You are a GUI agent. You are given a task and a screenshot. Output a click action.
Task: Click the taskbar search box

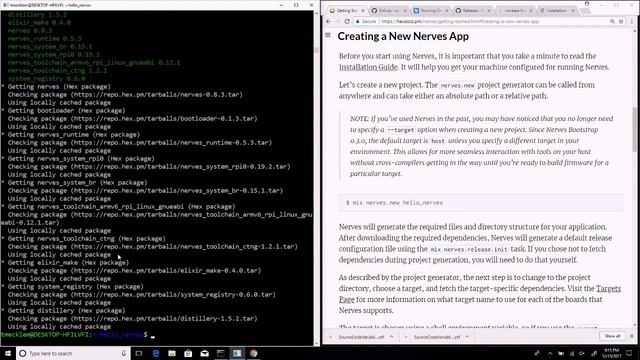pos(73,353)
